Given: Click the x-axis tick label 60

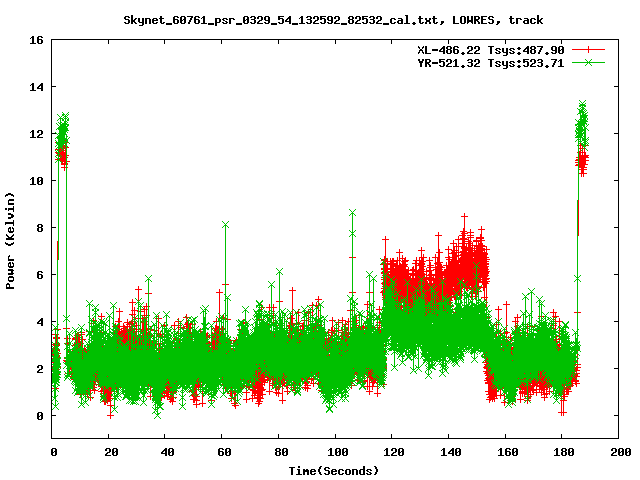Looking at the screenshot, I should click(224, 452).
